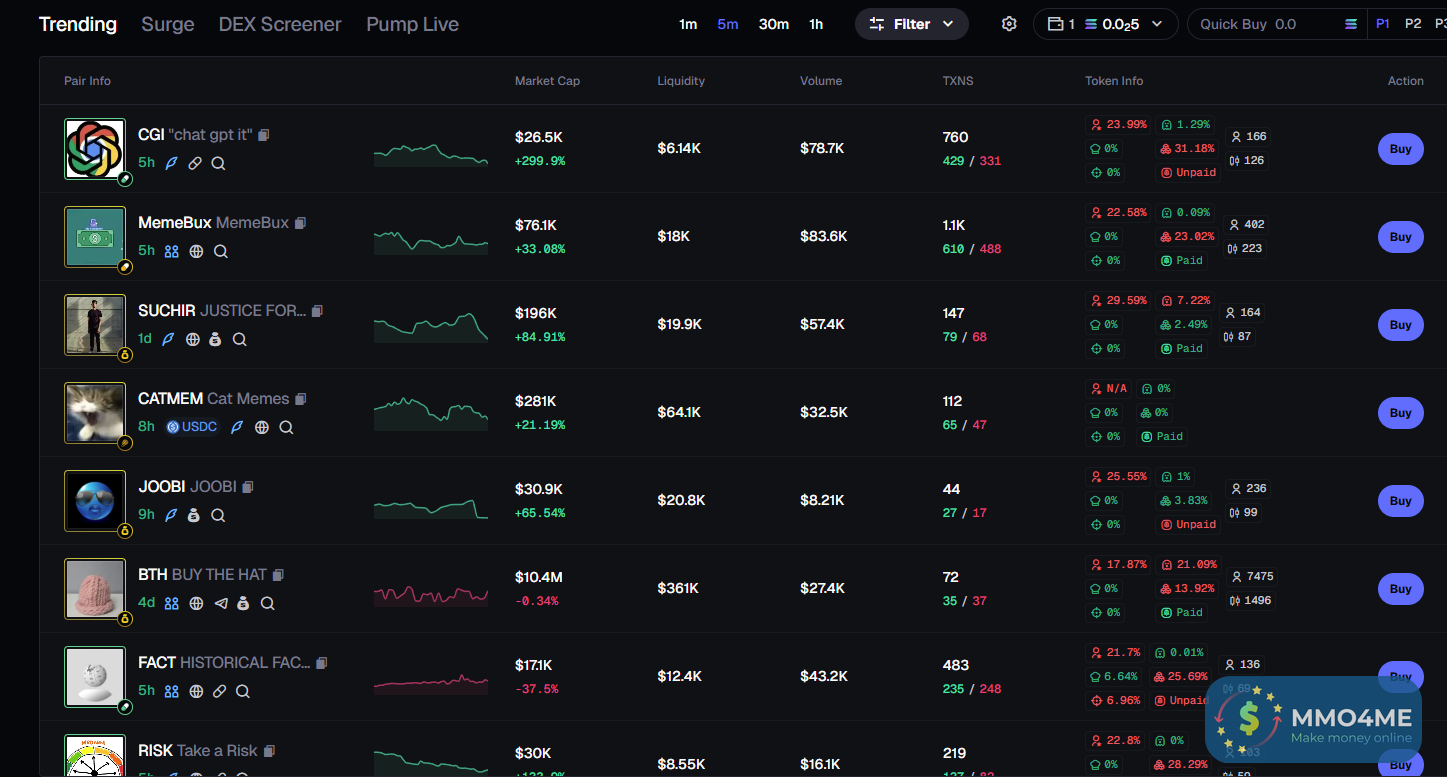The height and width of the screenshot is (777, 1447).
Task: Open the settings gear icon
Action: [x=1009, y=24]
